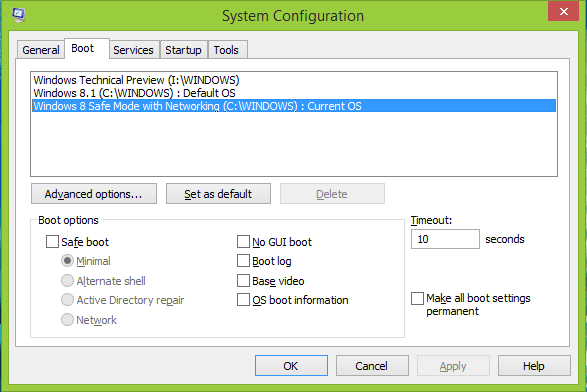This screenshot has height=392, width=587.
Task: Enable the No GUI boot checkbox
Action: [x=243, y=241]
